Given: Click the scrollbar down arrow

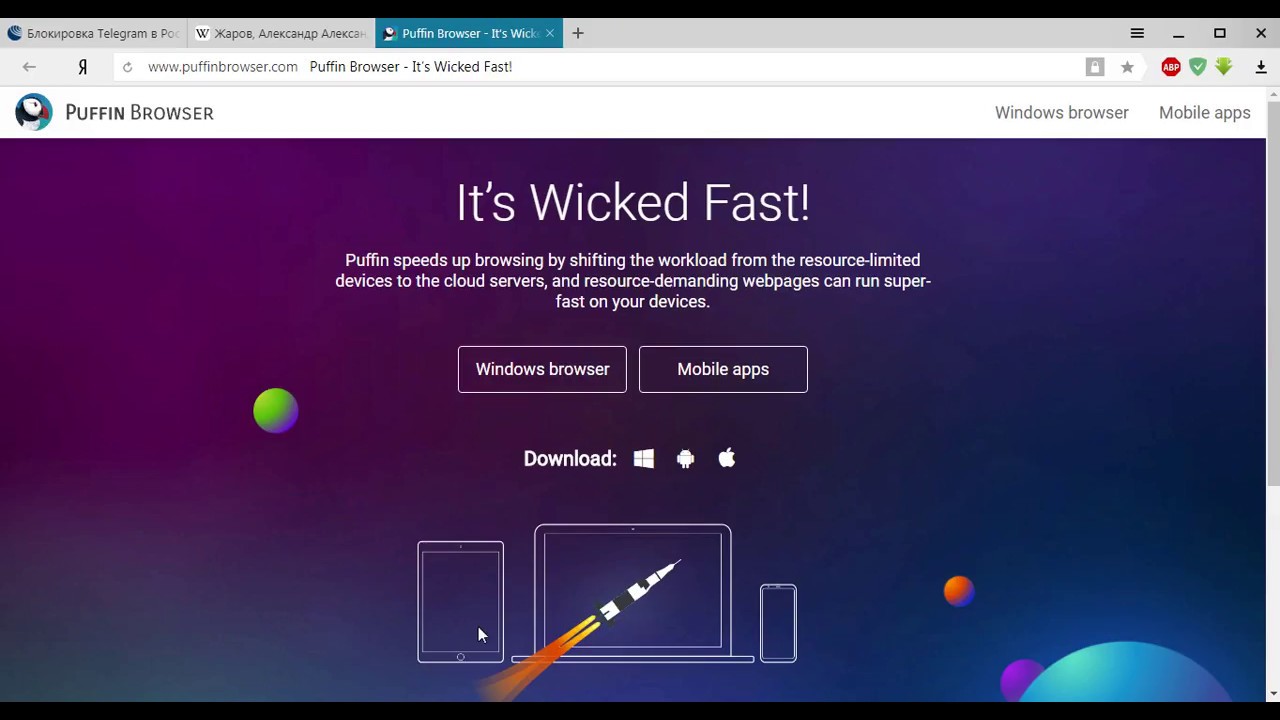Looking at the screenshot, I should point(1273,694).
